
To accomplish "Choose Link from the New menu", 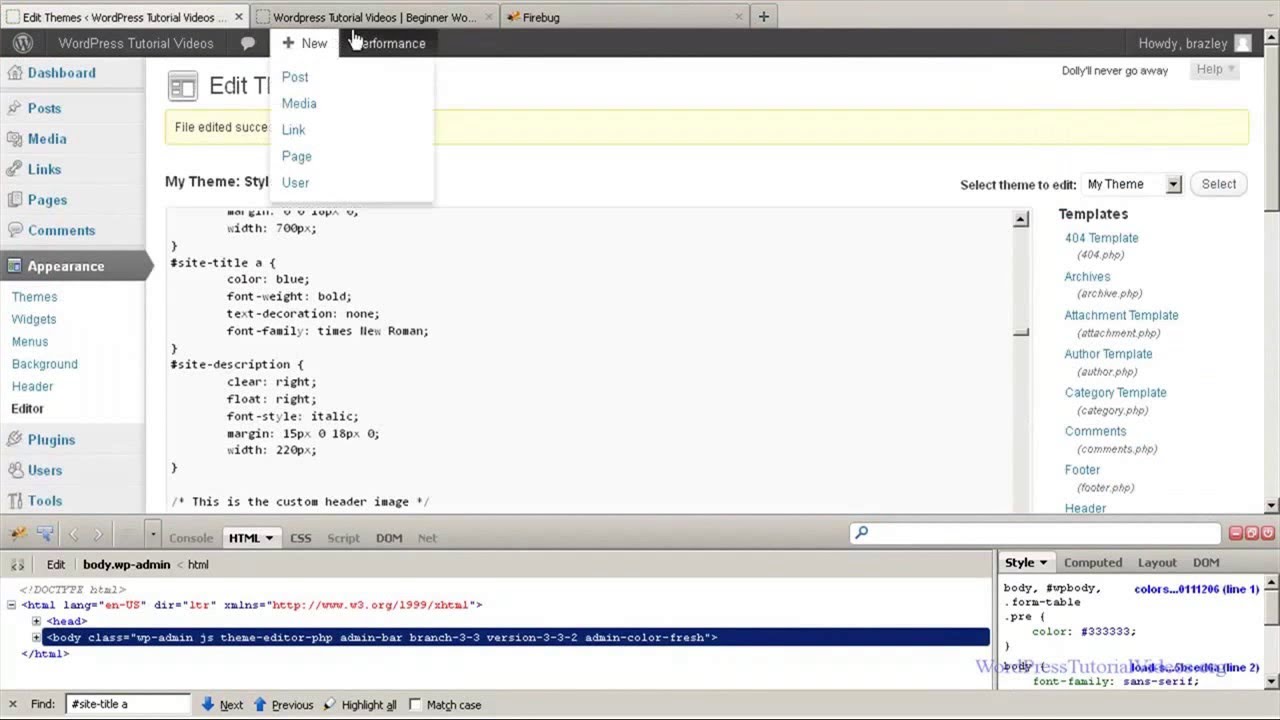I will coord(293,130).
